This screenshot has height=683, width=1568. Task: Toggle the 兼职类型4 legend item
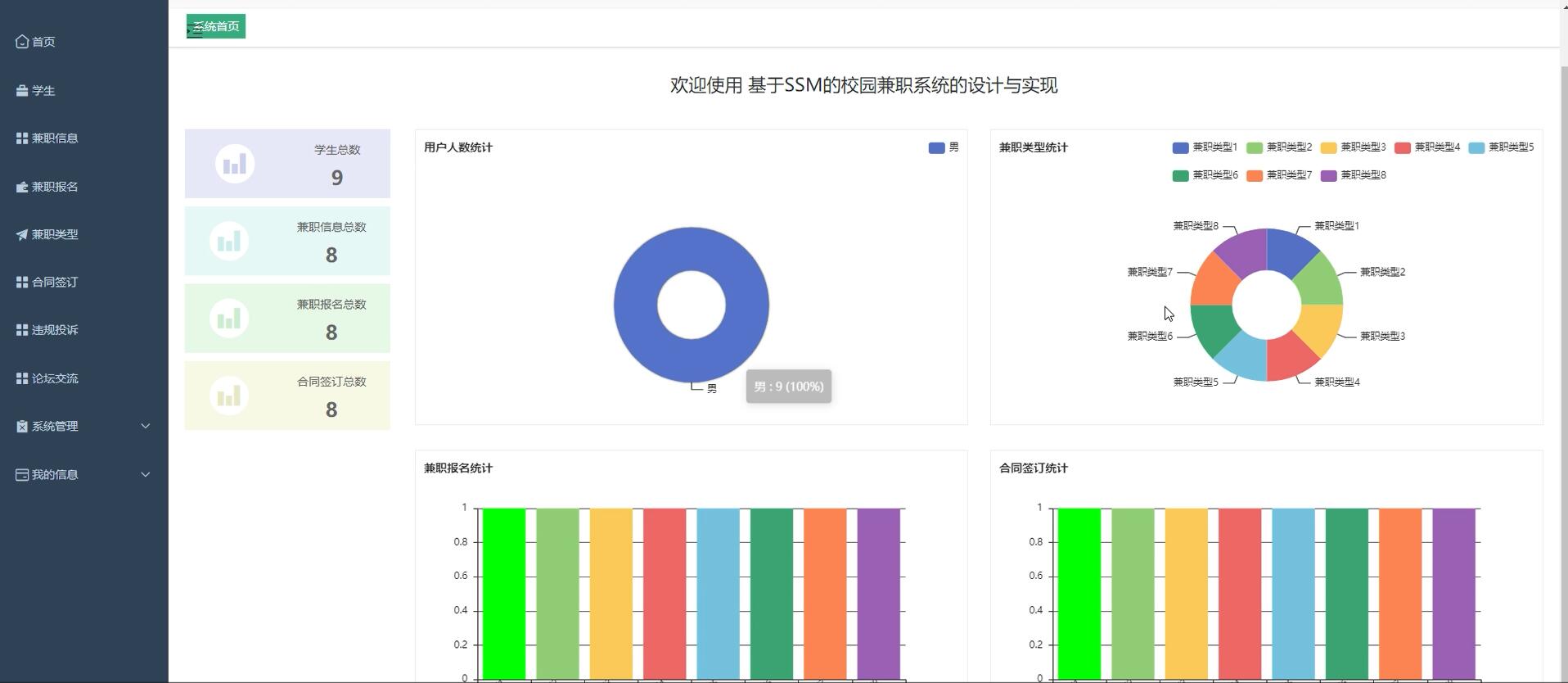tap(1426, 147)
